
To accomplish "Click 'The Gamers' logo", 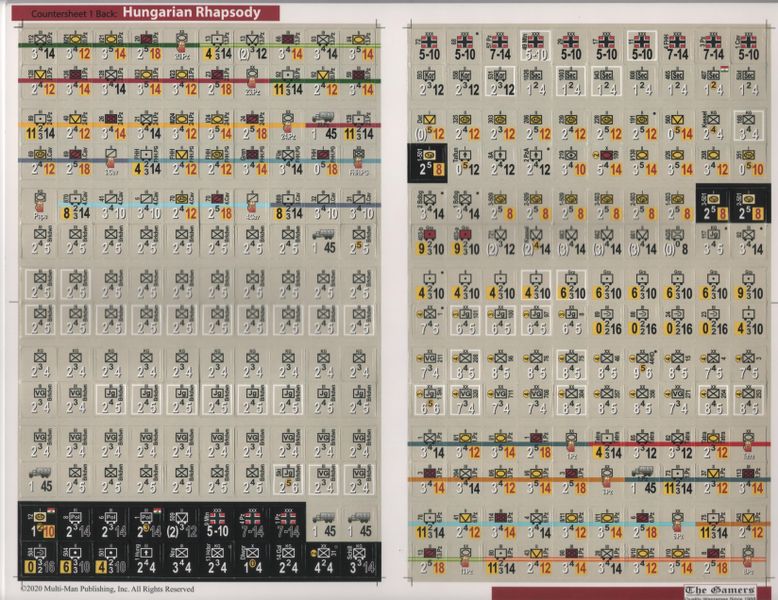I will tap(719, 590).
